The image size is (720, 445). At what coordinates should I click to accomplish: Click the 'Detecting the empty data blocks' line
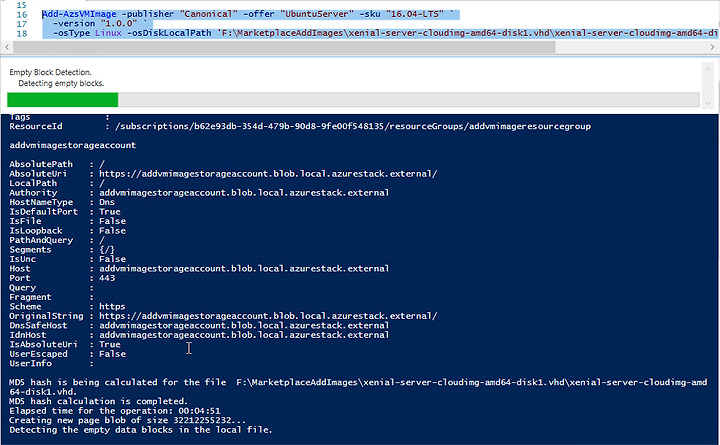[x=141, y=430]
